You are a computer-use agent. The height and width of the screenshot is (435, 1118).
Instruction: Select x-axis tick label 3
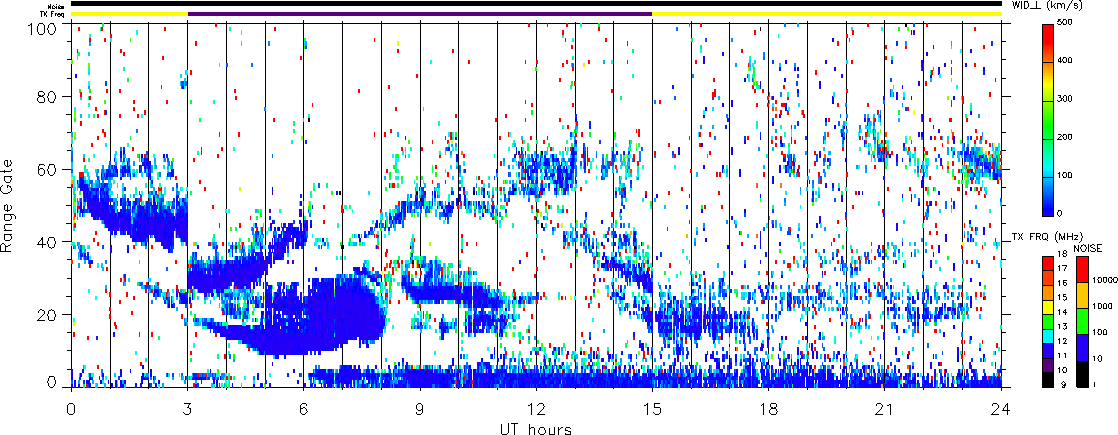click(x=188, y=409)
